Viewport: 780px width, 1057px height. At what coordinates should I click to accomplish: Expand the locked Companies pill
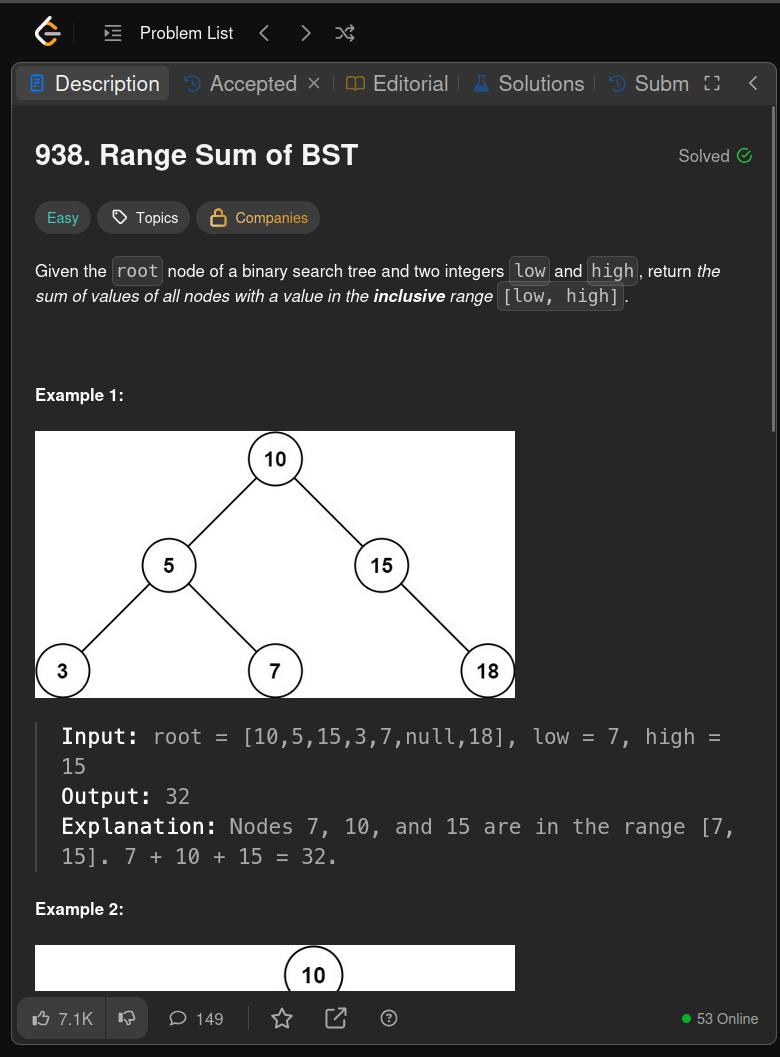click(x=258, y=218)
